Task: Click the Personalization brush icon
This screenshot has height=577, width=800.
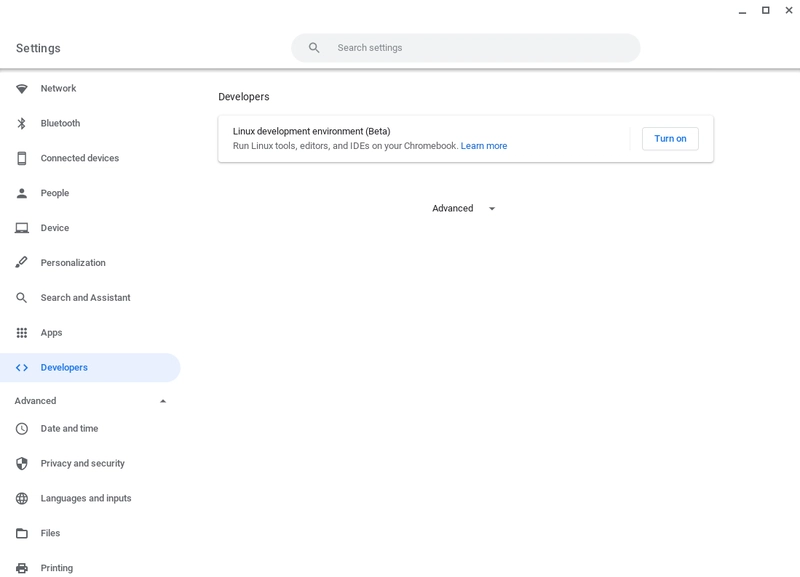Action: point(22,263)
